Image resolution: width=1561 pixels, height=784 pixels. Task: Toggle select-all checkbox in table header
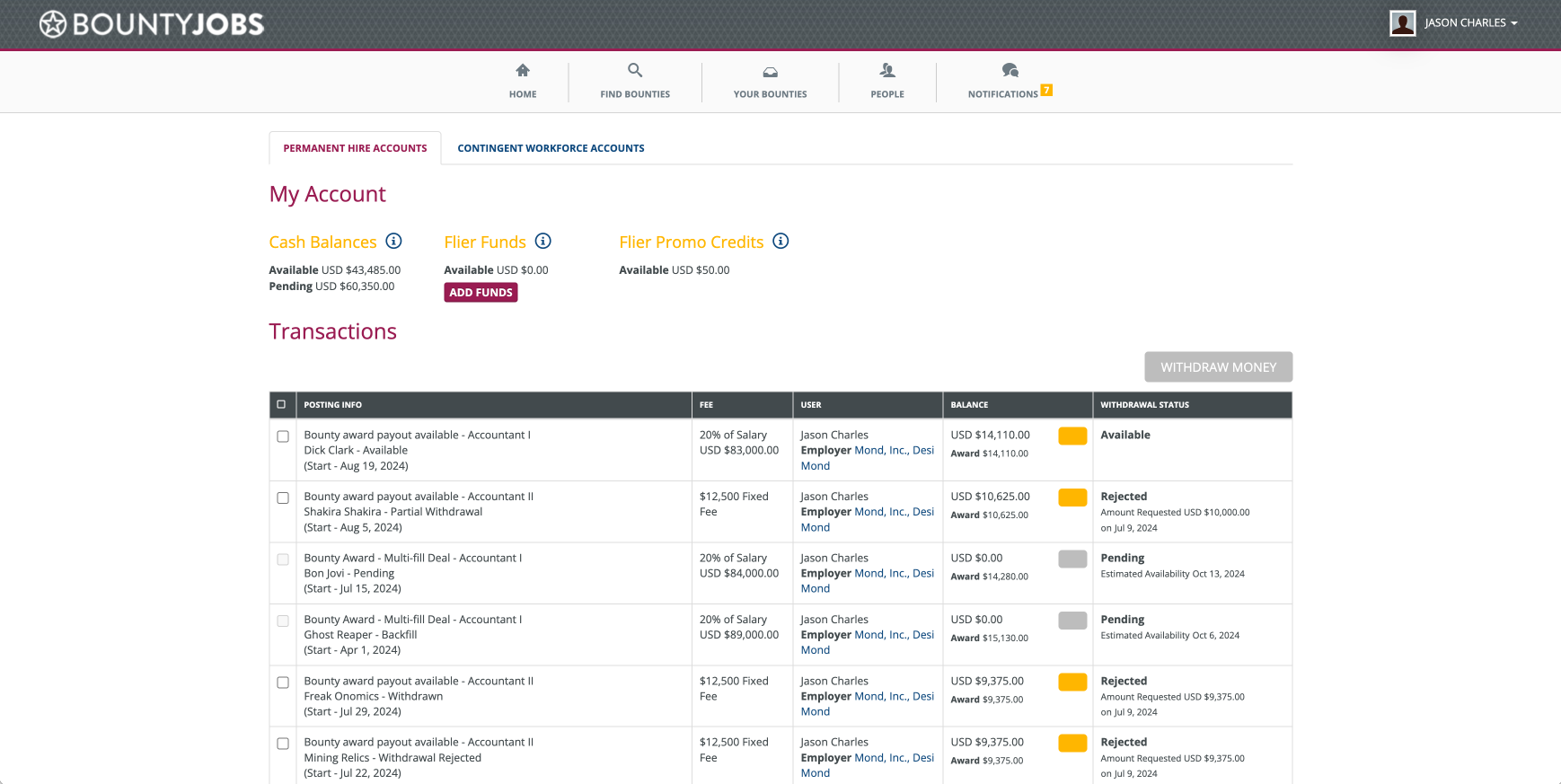[281, 405]
